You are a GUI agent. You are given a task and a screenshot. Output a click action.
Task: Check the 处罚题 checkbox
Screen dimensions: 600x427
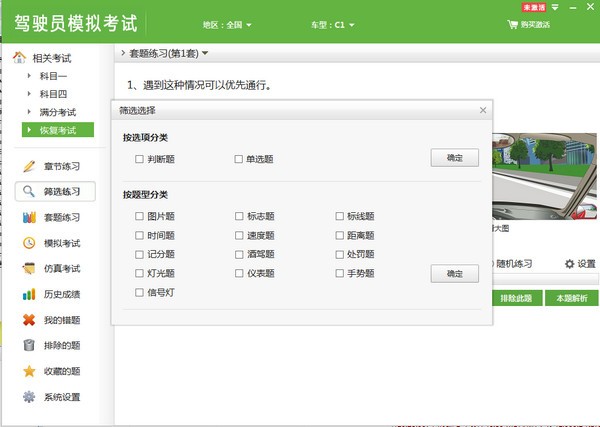339,254
